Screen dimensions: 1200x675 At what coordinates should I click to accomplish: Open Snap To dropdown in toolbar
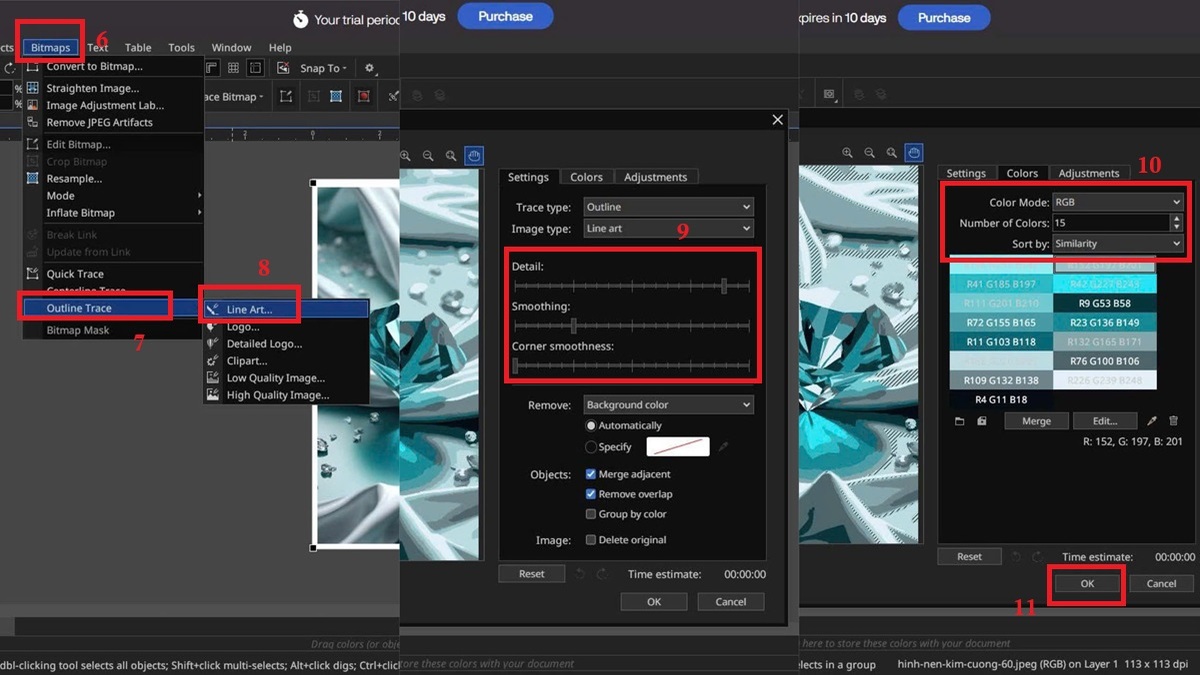click(x=324, y=68)
